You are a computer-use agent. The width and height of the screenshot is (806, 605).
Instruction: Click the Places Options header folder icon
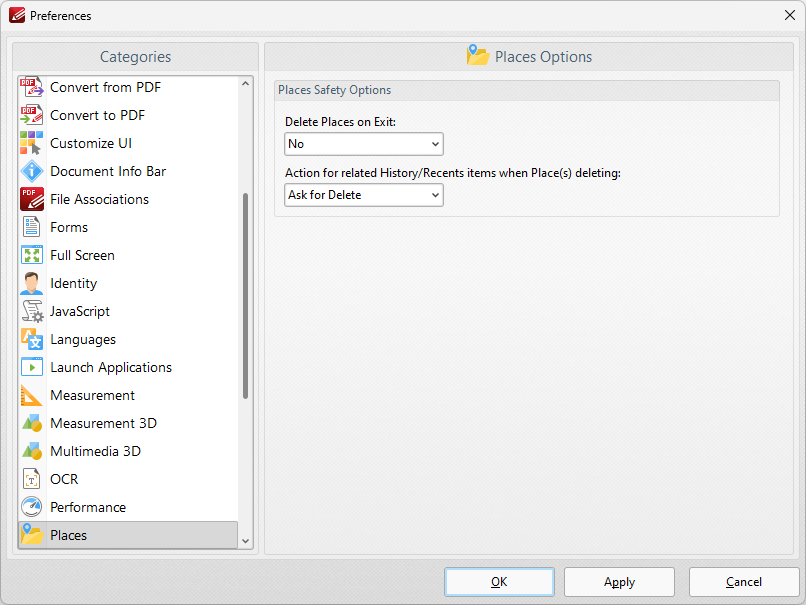[478, 56]
